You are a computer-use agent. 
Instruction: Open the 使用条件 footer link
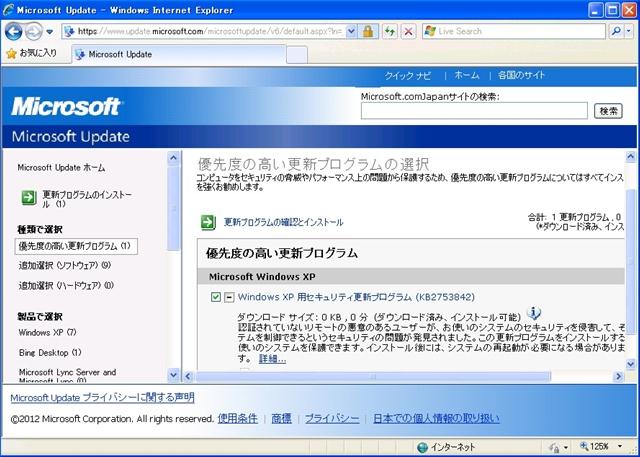pyautogui.click(x=238, y=418)
